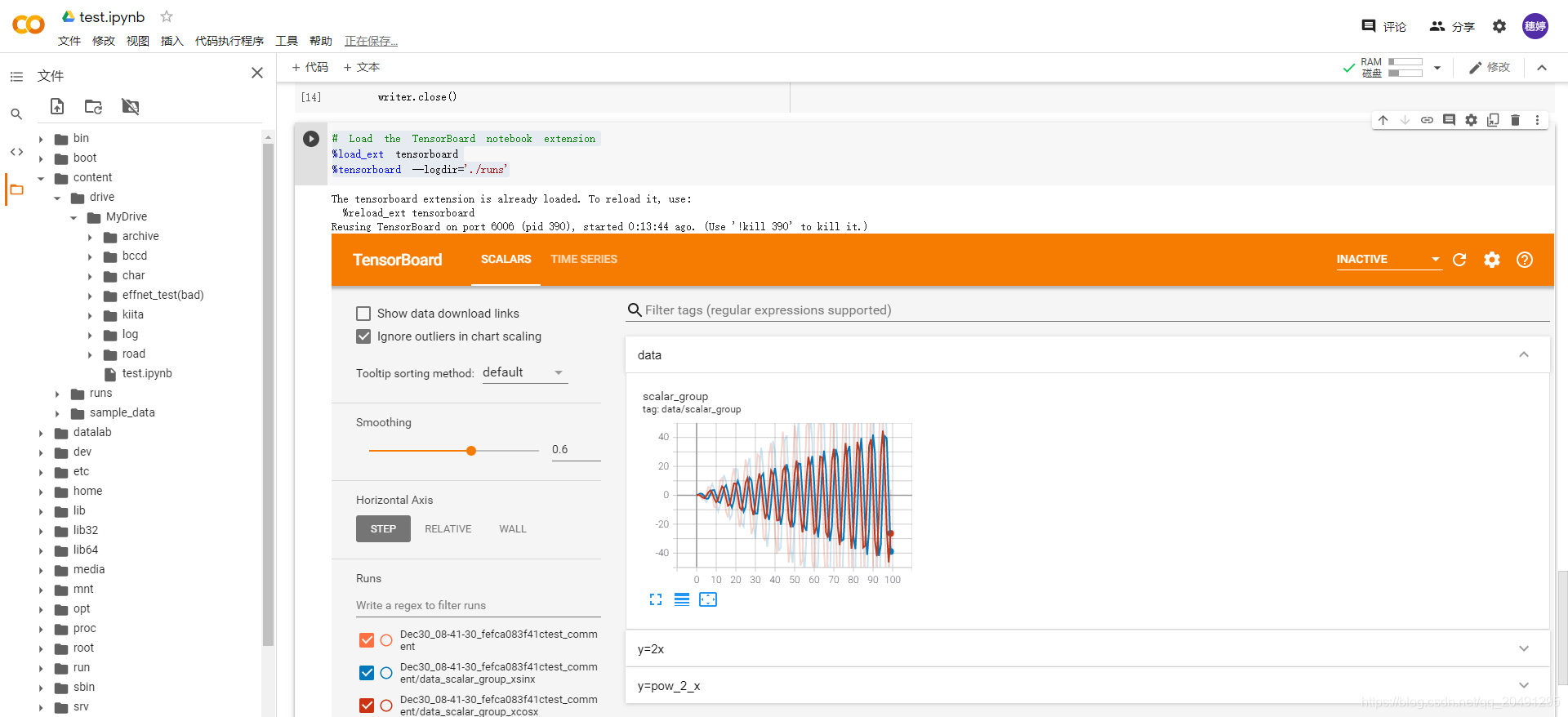
Task: Uncheck the orange run Dec30 comment checkbox
Action: point(367,640)
